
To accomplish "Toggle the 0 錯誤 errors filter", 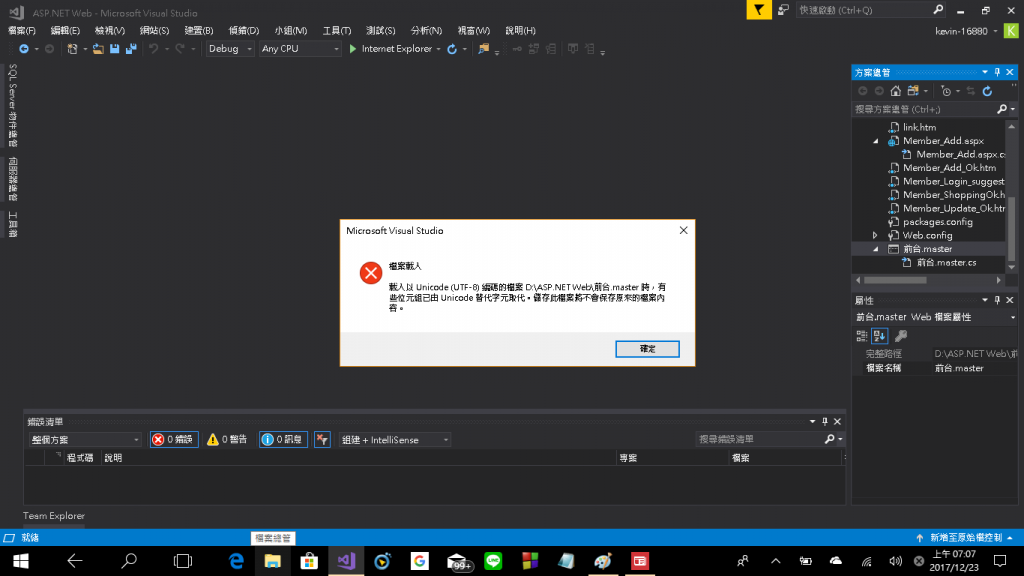I will [x=174, y=440].
